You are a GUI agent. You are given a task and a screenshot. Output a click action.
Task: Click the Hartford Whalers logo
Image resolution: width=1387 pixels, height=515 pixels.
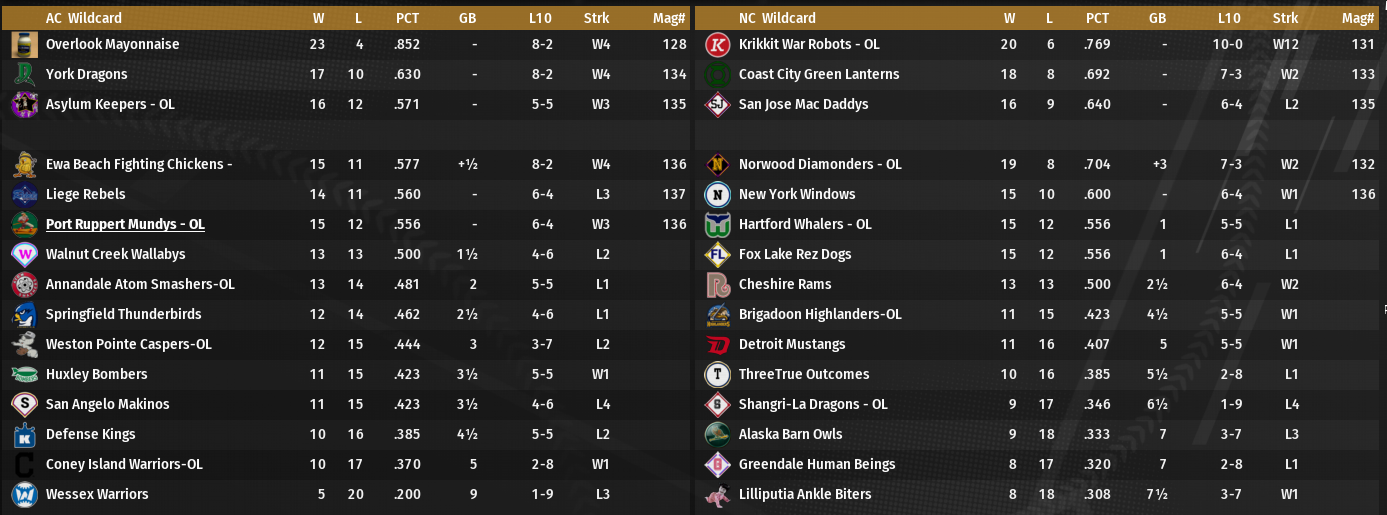tap(717, 225)
